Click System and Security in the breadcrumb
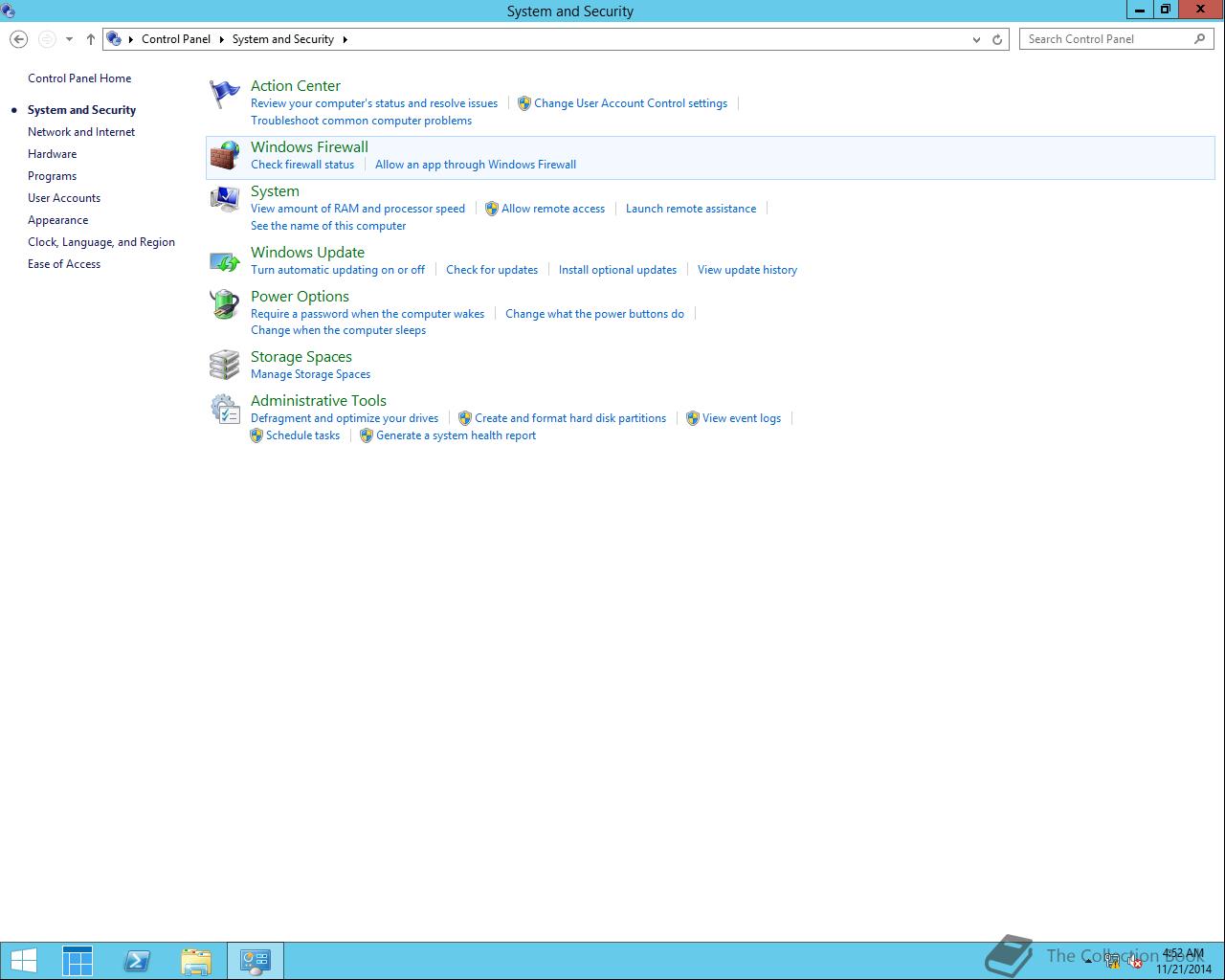The image size is (1225, 980). point(283,39)
